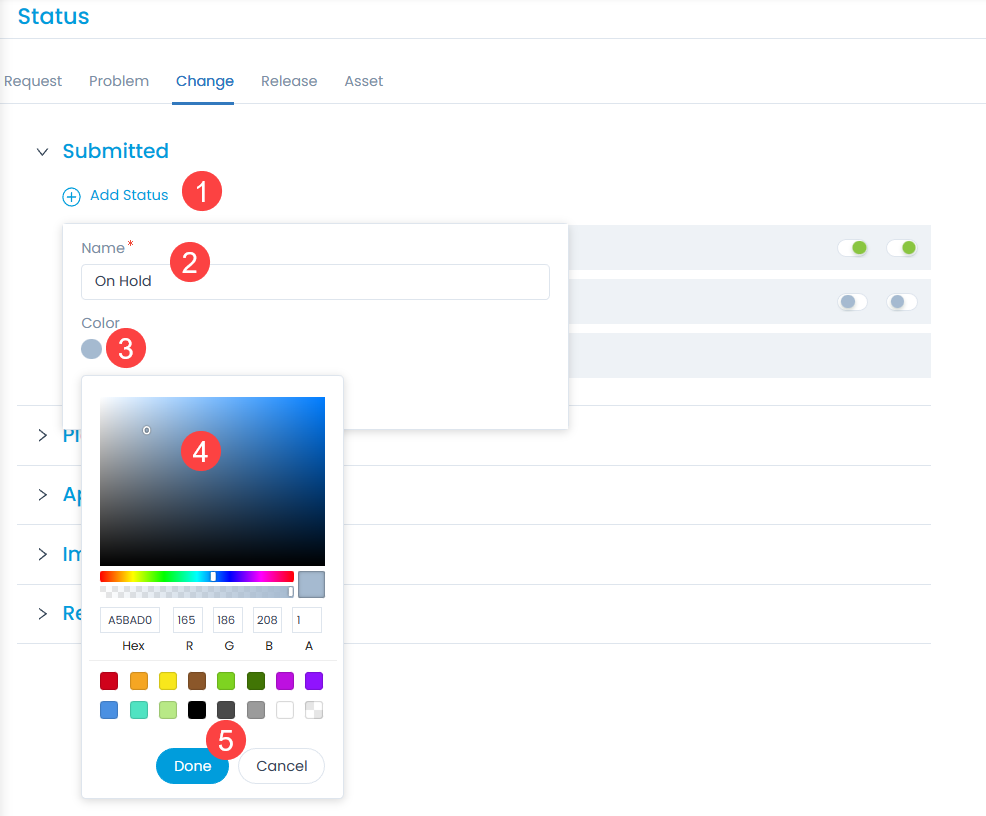Select the red preset color swatch

coord(109,681)
